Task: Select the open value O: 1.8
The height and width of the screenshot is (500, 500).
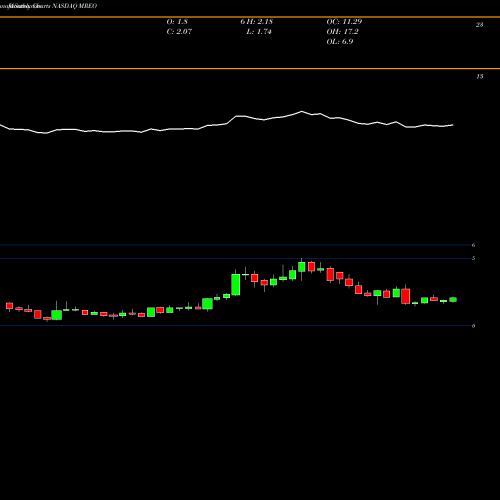Action: click(177, 22)
